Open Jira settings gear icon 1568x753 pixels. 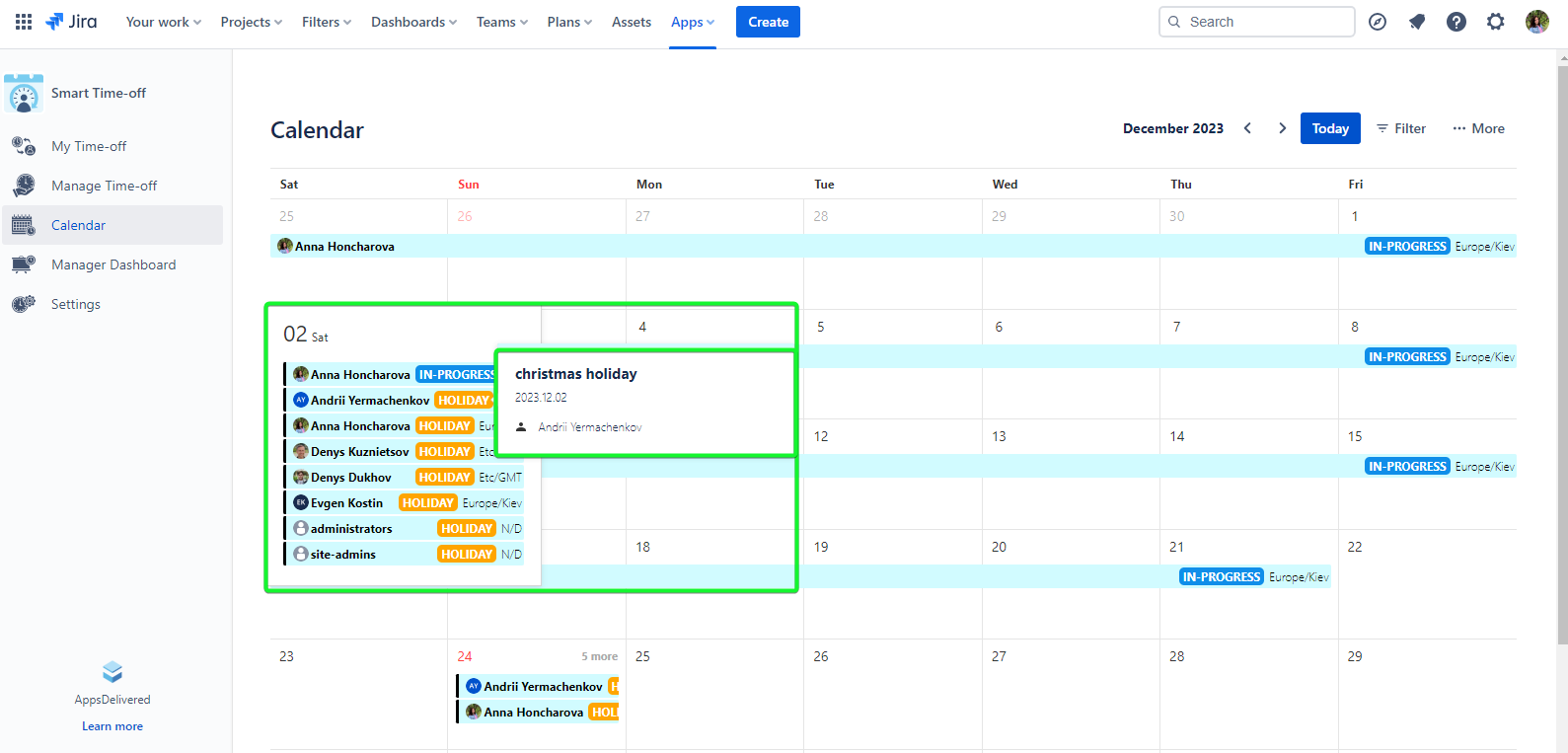(x=1496, y=22)
